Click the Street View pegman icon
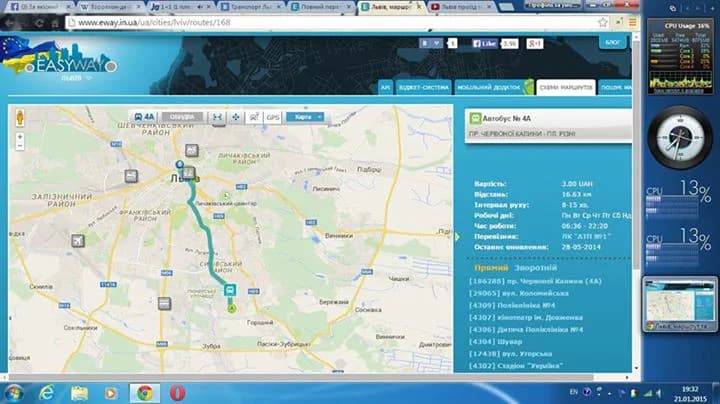The image size is (720, 404). pos(20,118)
